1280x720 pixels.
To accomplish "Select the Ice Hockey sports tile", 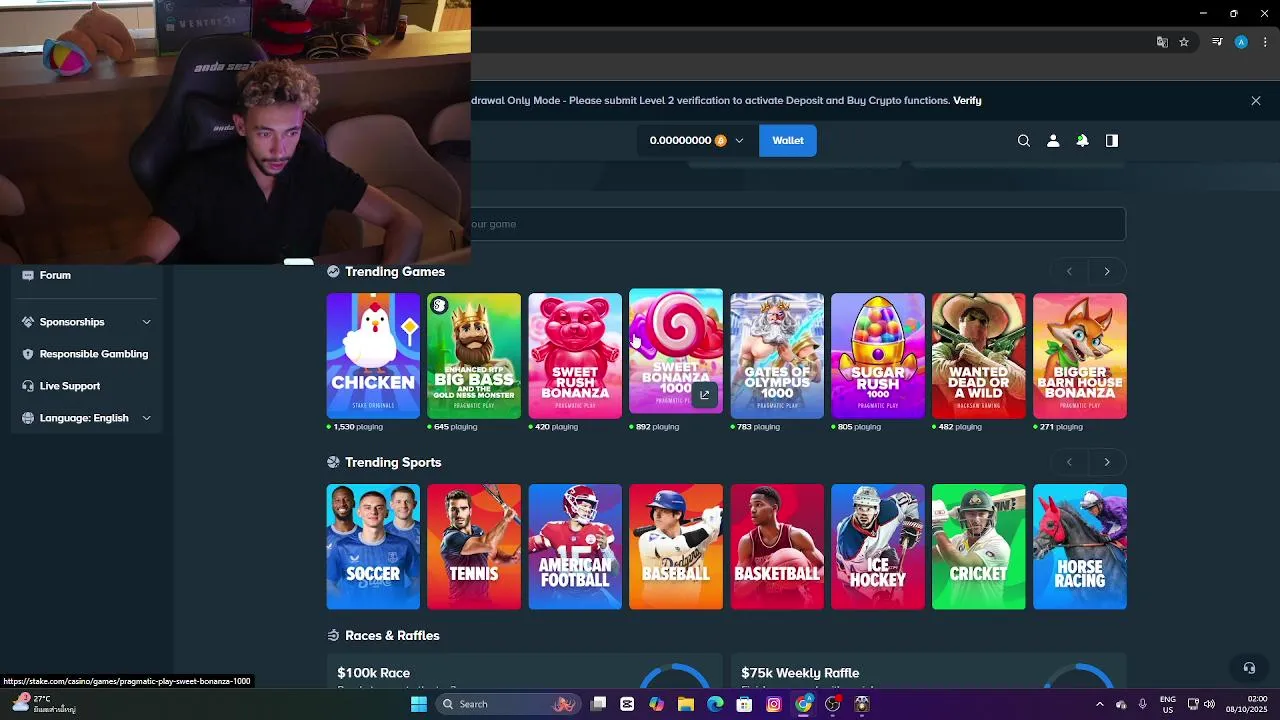I will click(x=878, y=547).
